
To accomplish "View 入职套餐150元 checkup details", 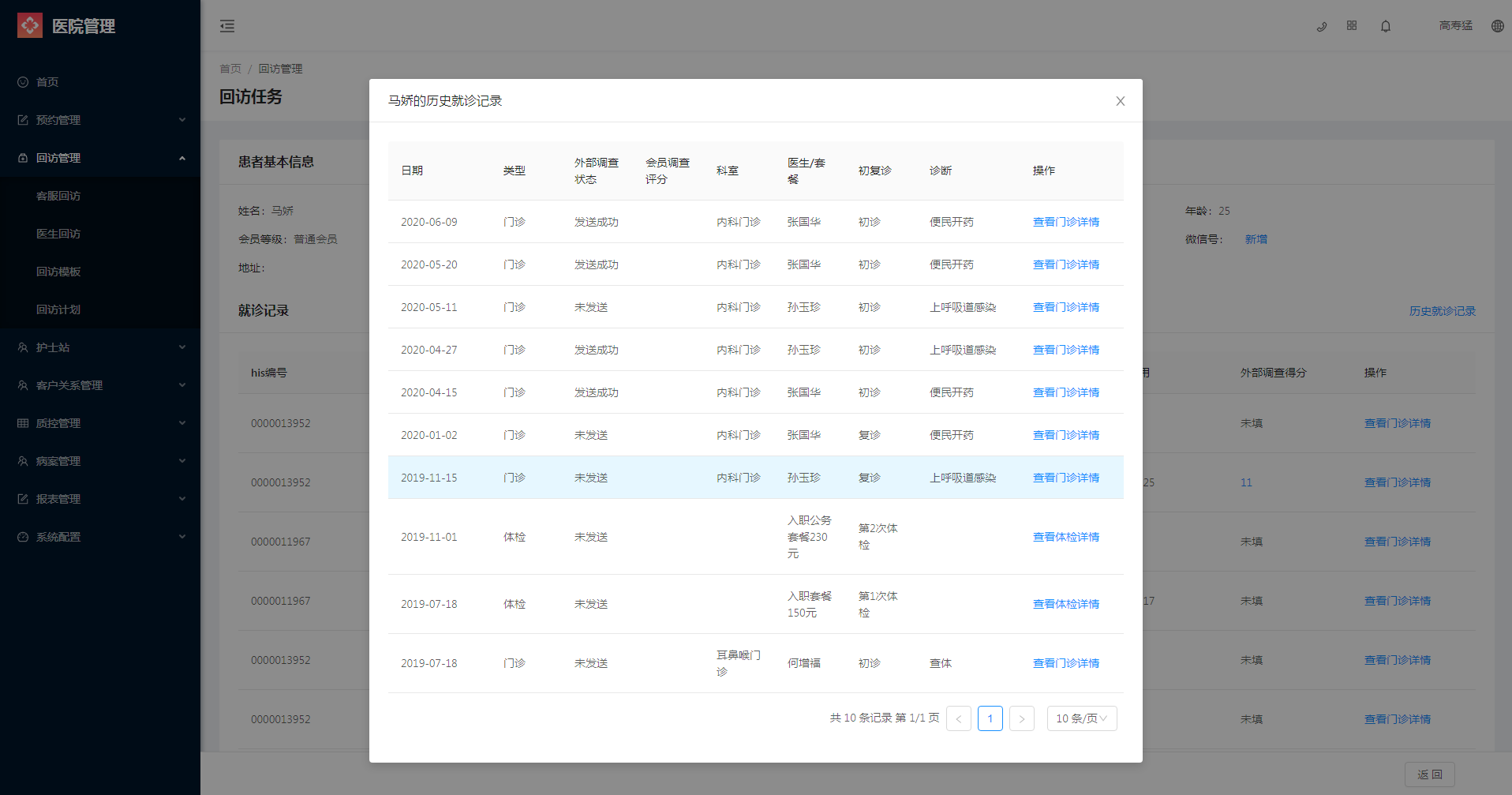I will tap(1066, 604).
